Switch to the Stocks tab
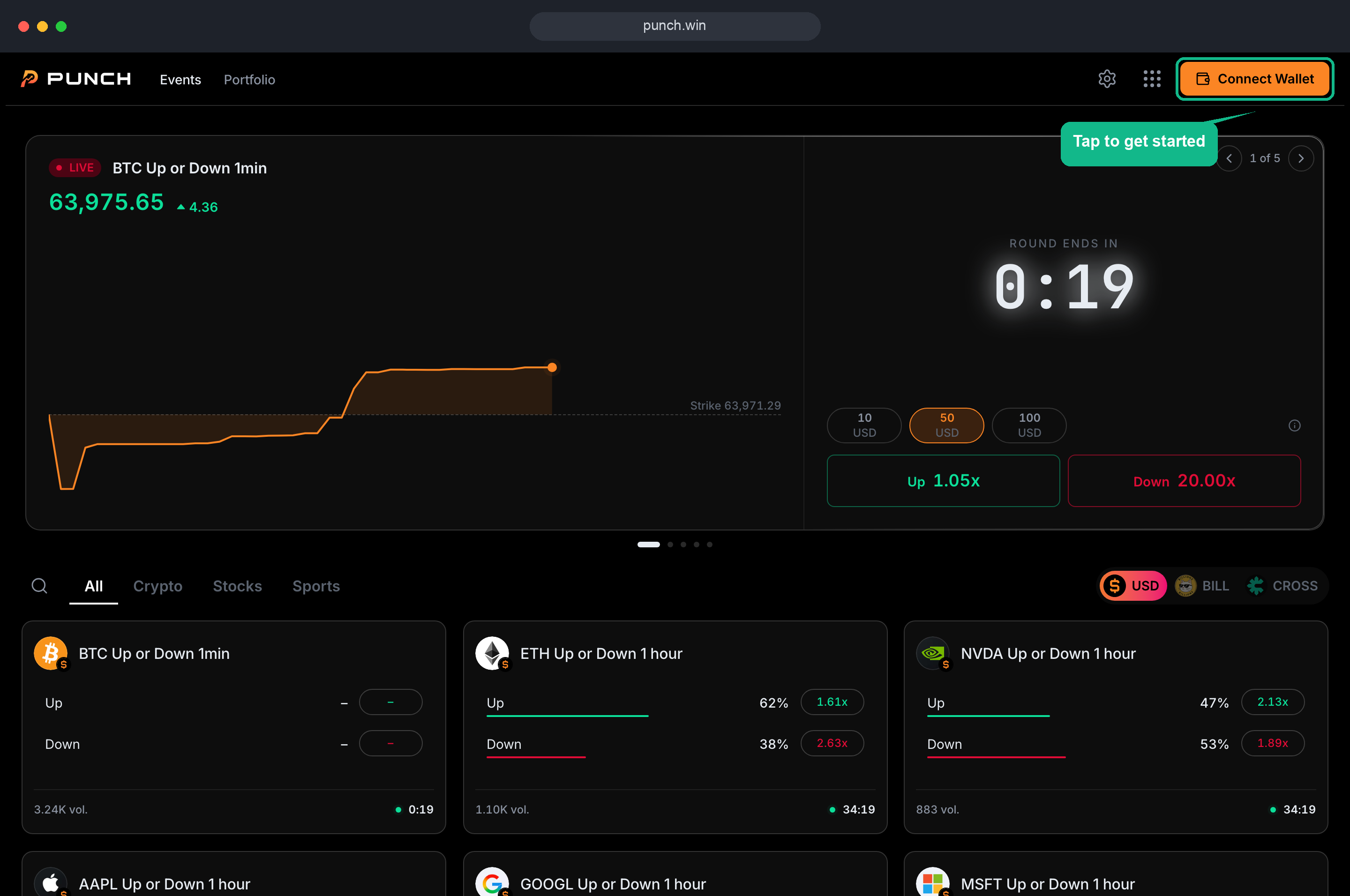 click(x=237, y=586)
